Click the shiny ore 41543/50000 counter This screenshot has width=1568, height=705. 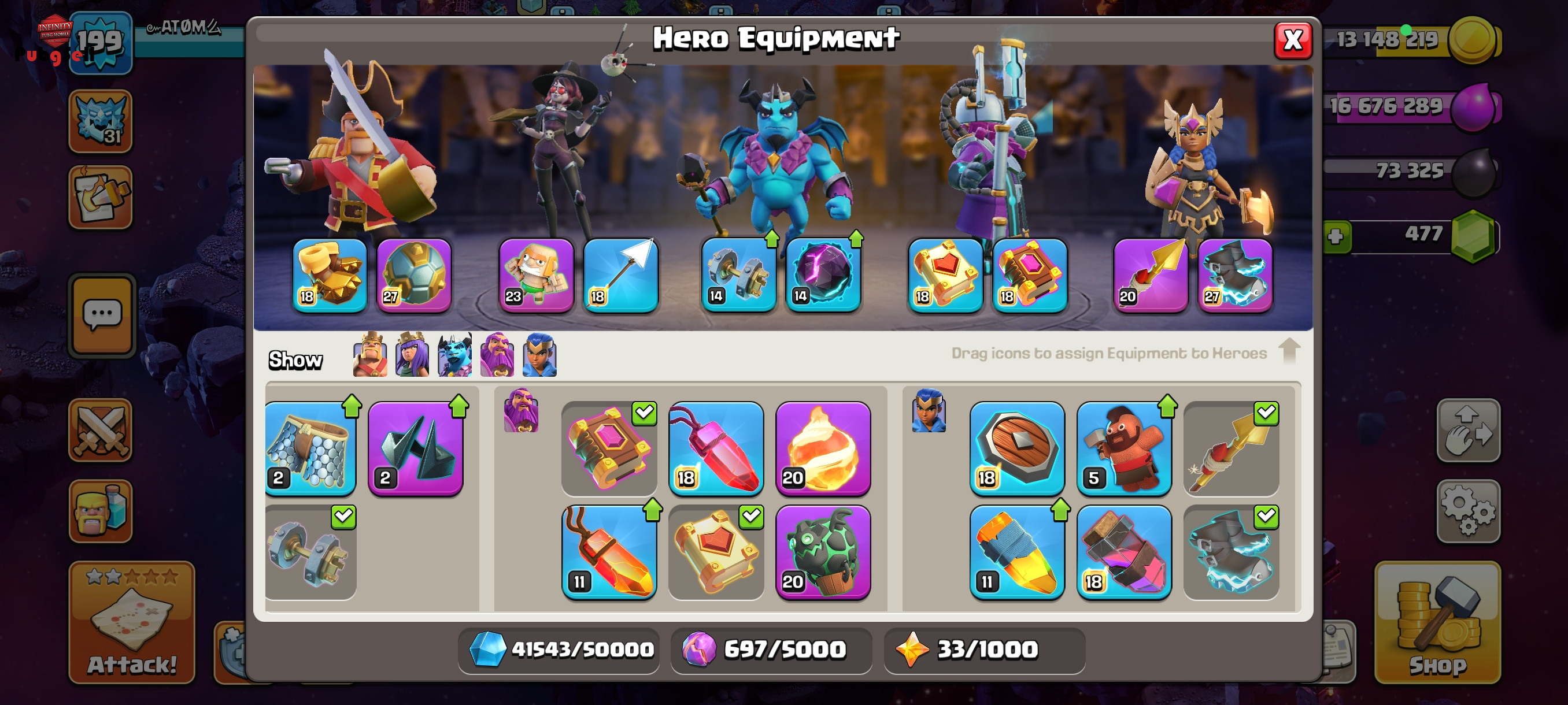[559, 650]
